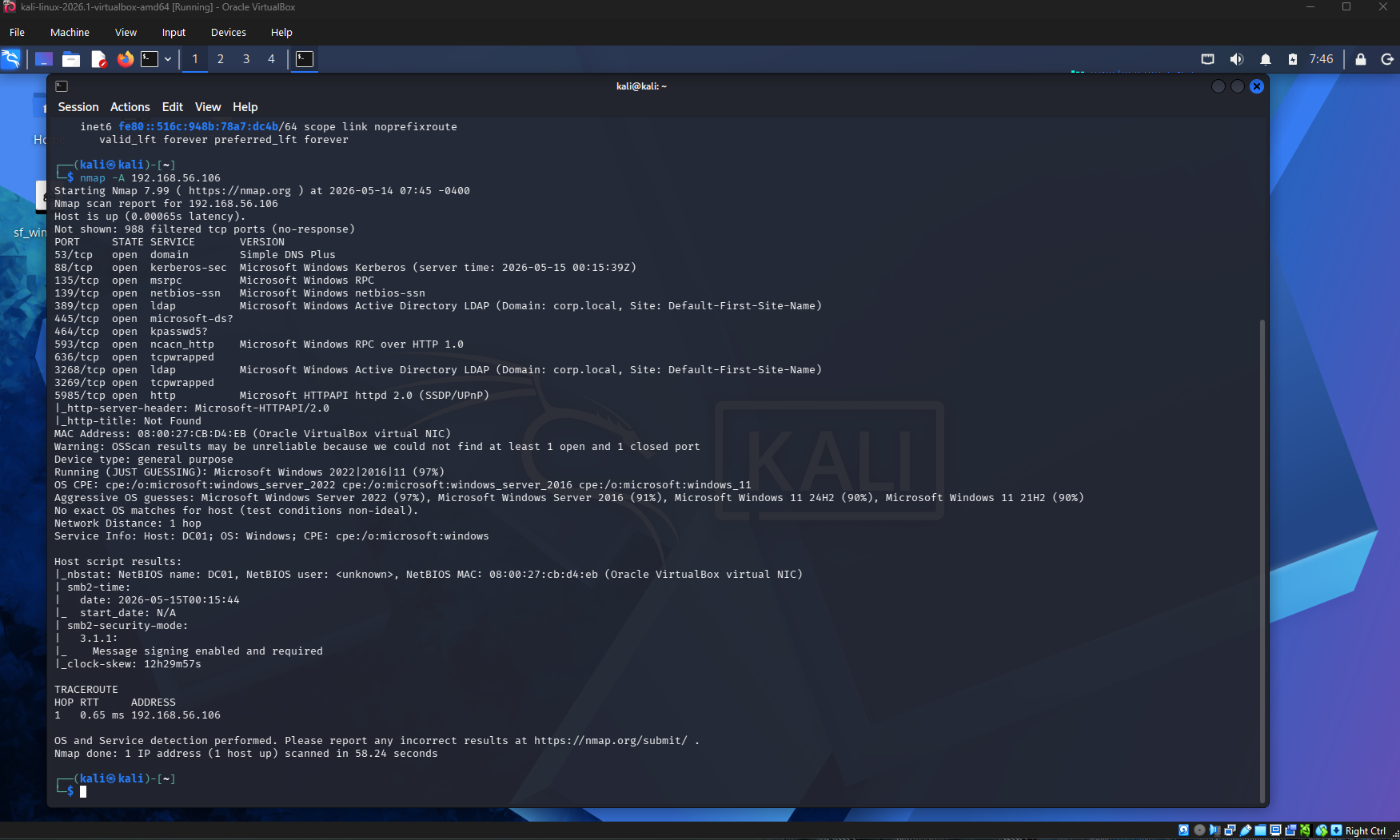Viewport: 1400px width, 840px height.
Task: Click the 'MAC Address: 08:00:27:CB:D4:EB' line
Action: point(253,434)
